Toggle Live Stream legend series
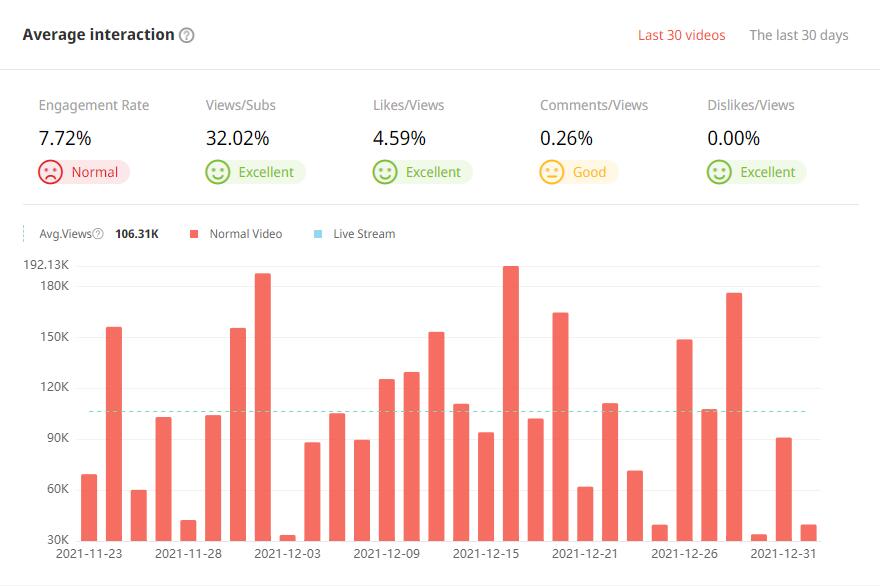Image resolution: width=880 pixels, height=586 pixels. (363, 234)
